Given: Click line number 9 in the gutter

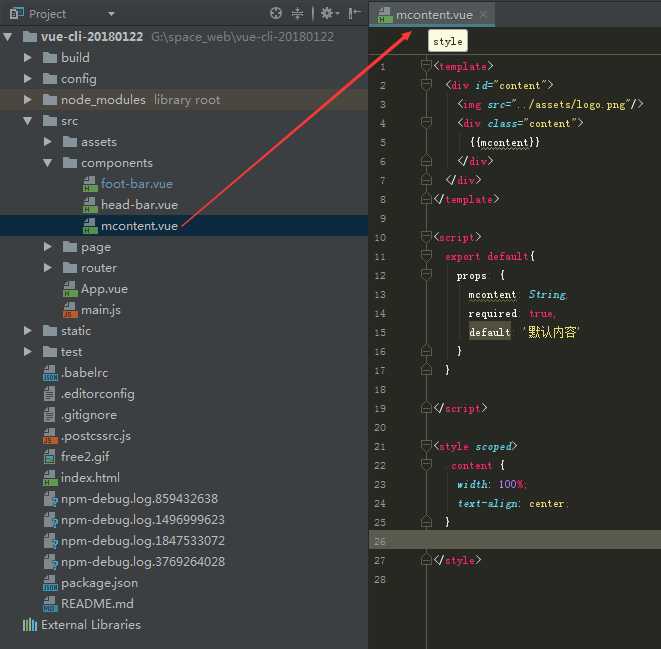Looking at the screenshot, I should 382,219.
